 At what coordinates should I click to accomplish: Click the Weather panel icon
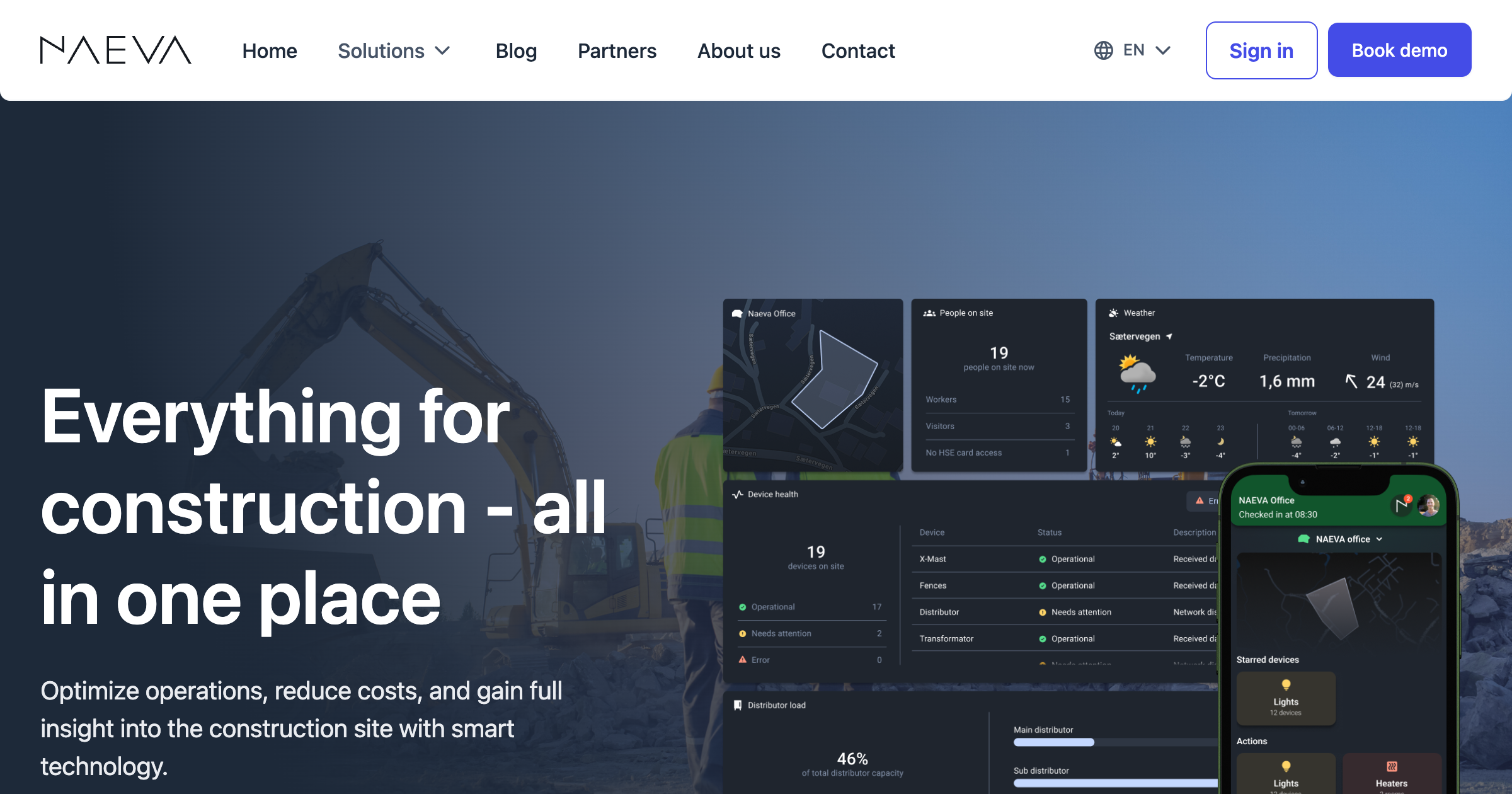pos(1114,313)
